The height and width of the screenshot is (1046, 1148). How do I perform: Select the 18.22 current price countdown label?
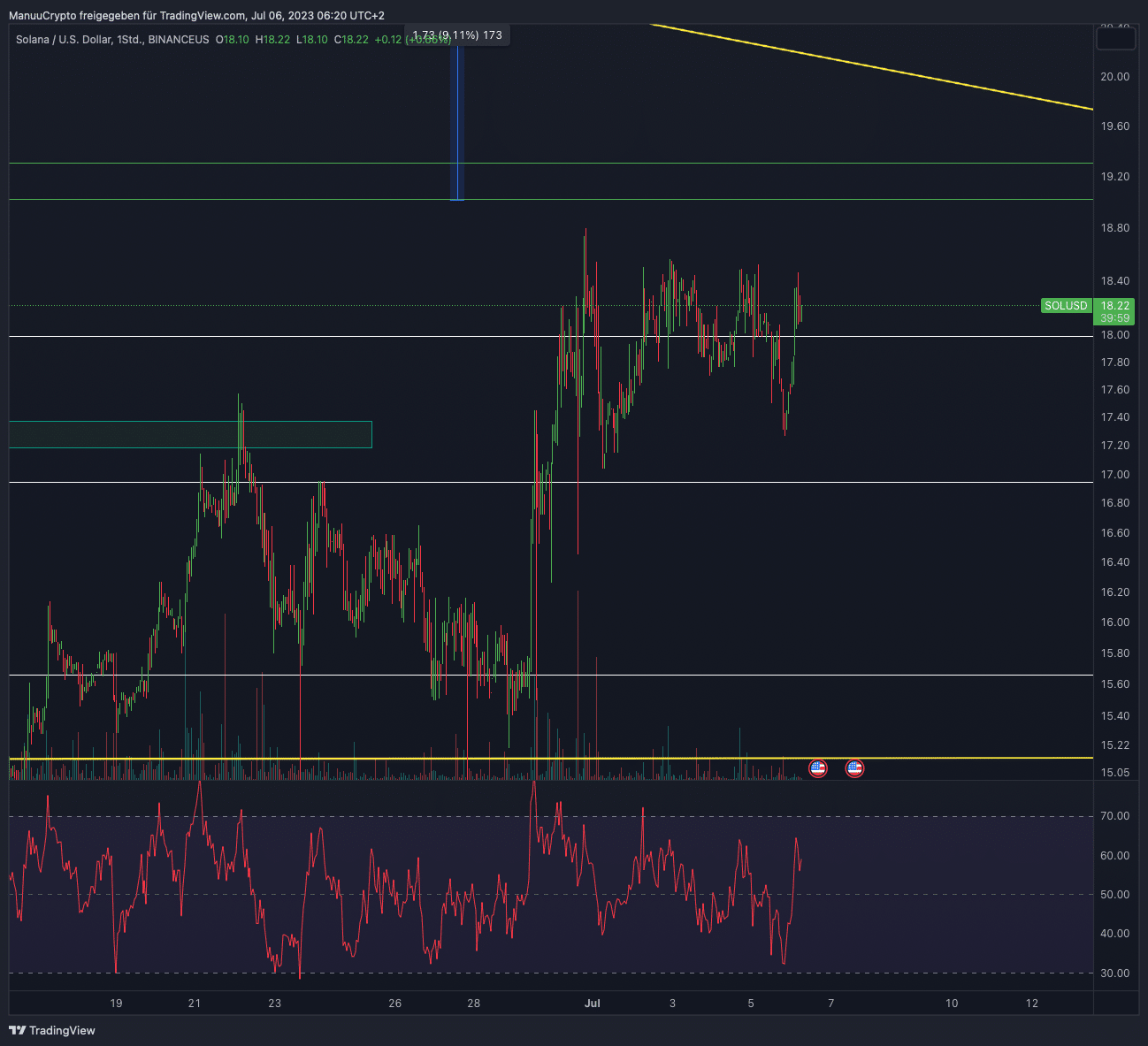tap(1114, 311)
